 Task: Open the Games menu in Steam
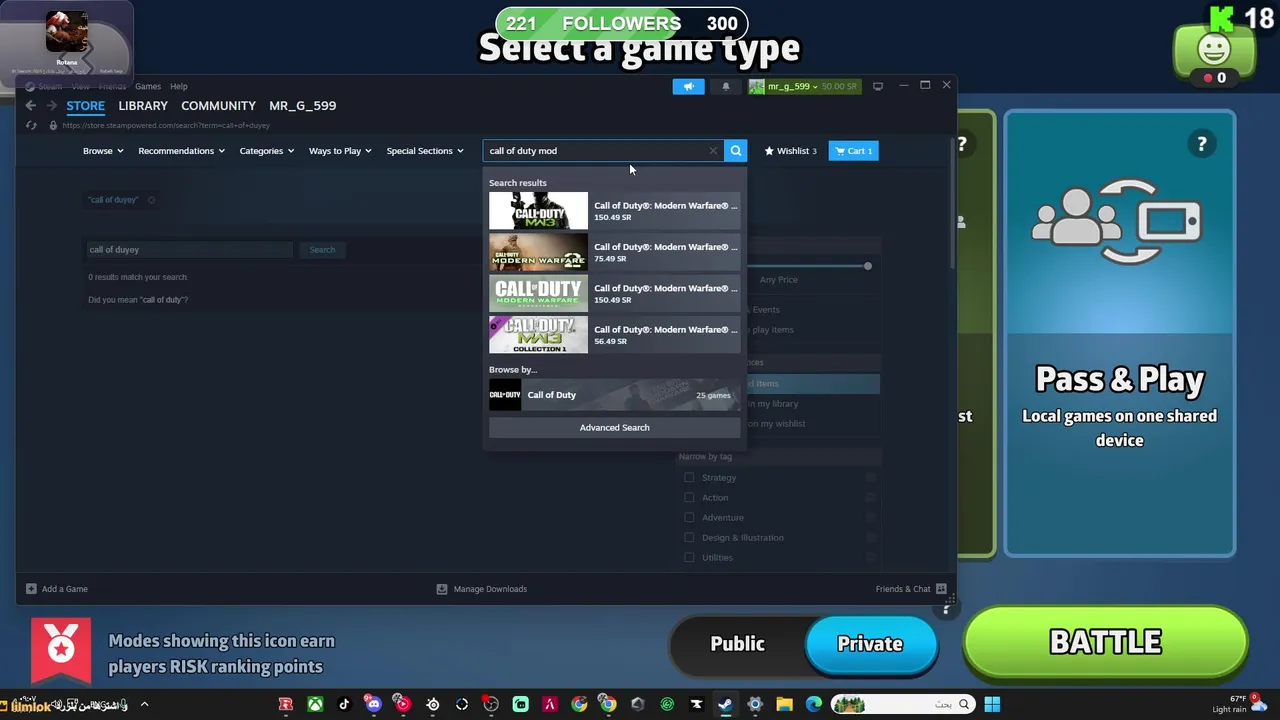coord(148,87)
